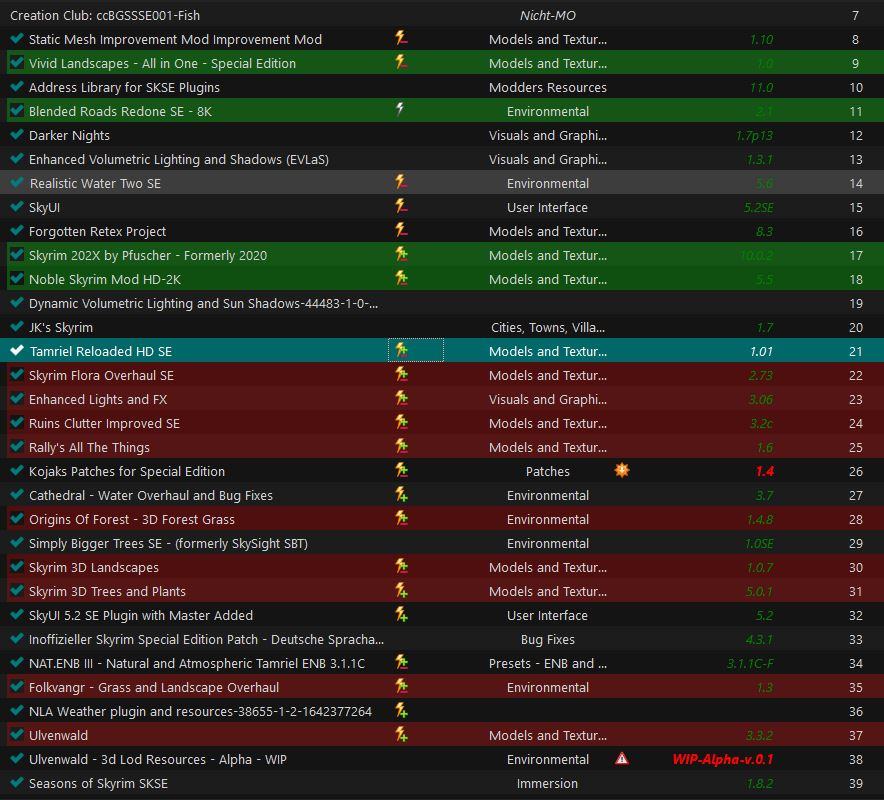Click conflict icon for Realistic Water Two SE
This screenshot has width=884, height=800.
click(401, 182)
